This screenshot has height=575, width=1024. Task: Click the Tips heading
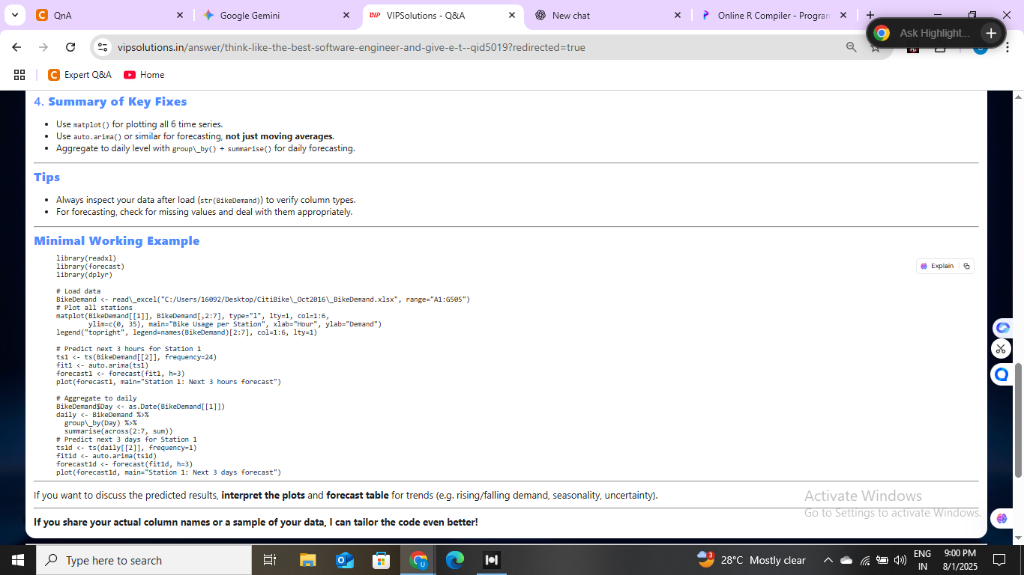[47, 177]
